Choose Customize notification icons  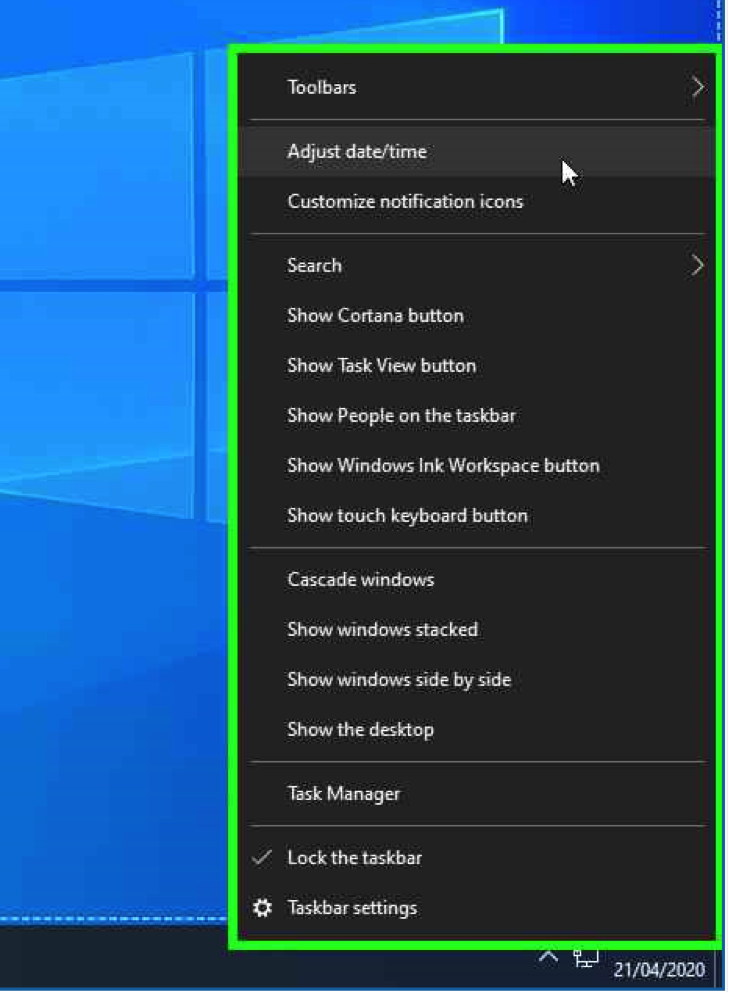click(x=405, y=202)
